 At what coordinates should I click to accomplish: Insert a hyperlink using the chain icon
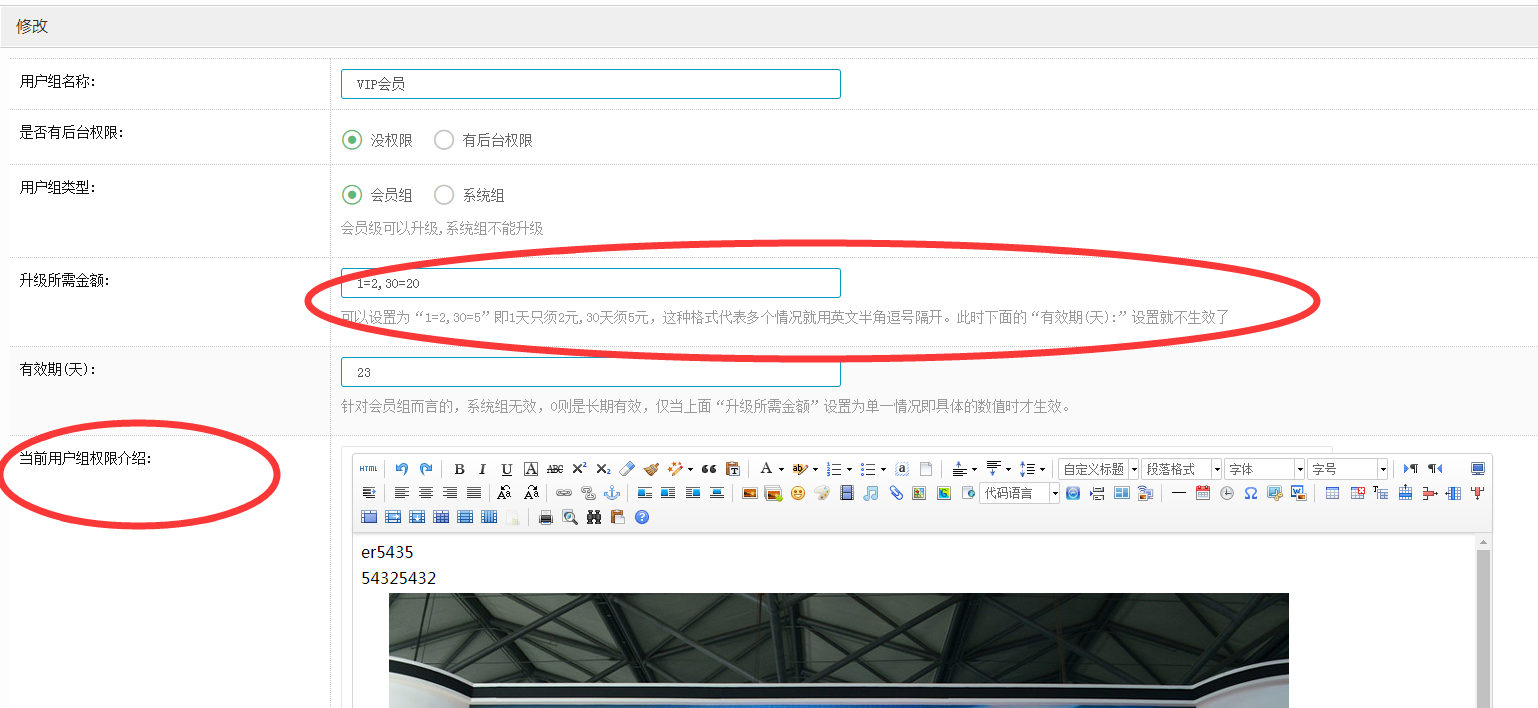click(x=564, y=493)
